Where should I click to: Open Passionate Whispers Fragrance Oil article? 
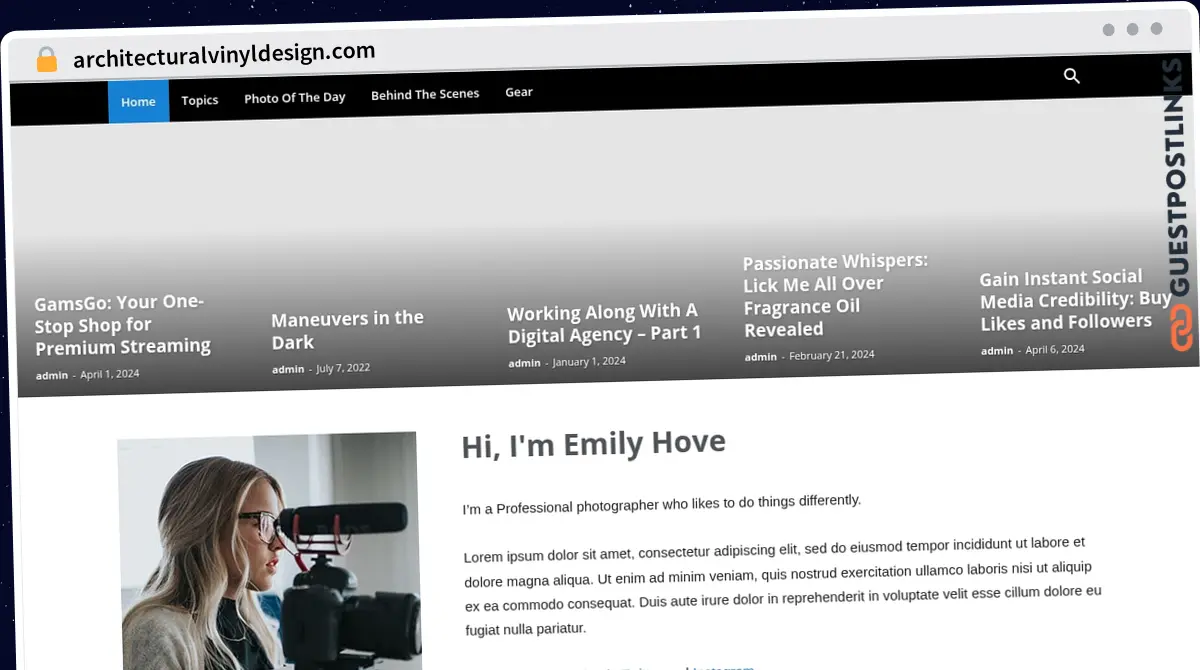(x=835, y=295)
